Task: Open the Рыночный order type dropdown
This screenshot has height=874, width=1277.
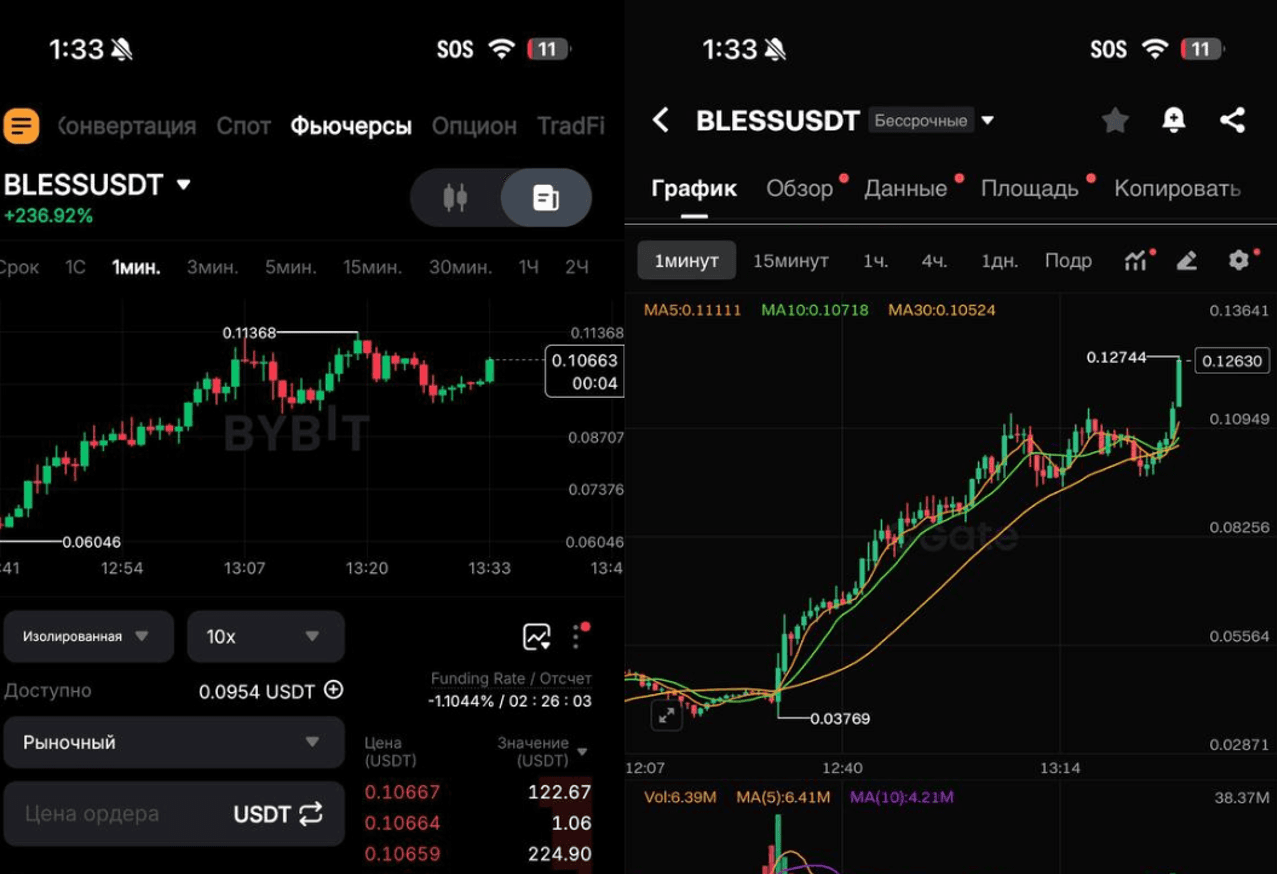Action: pos(174,742)
